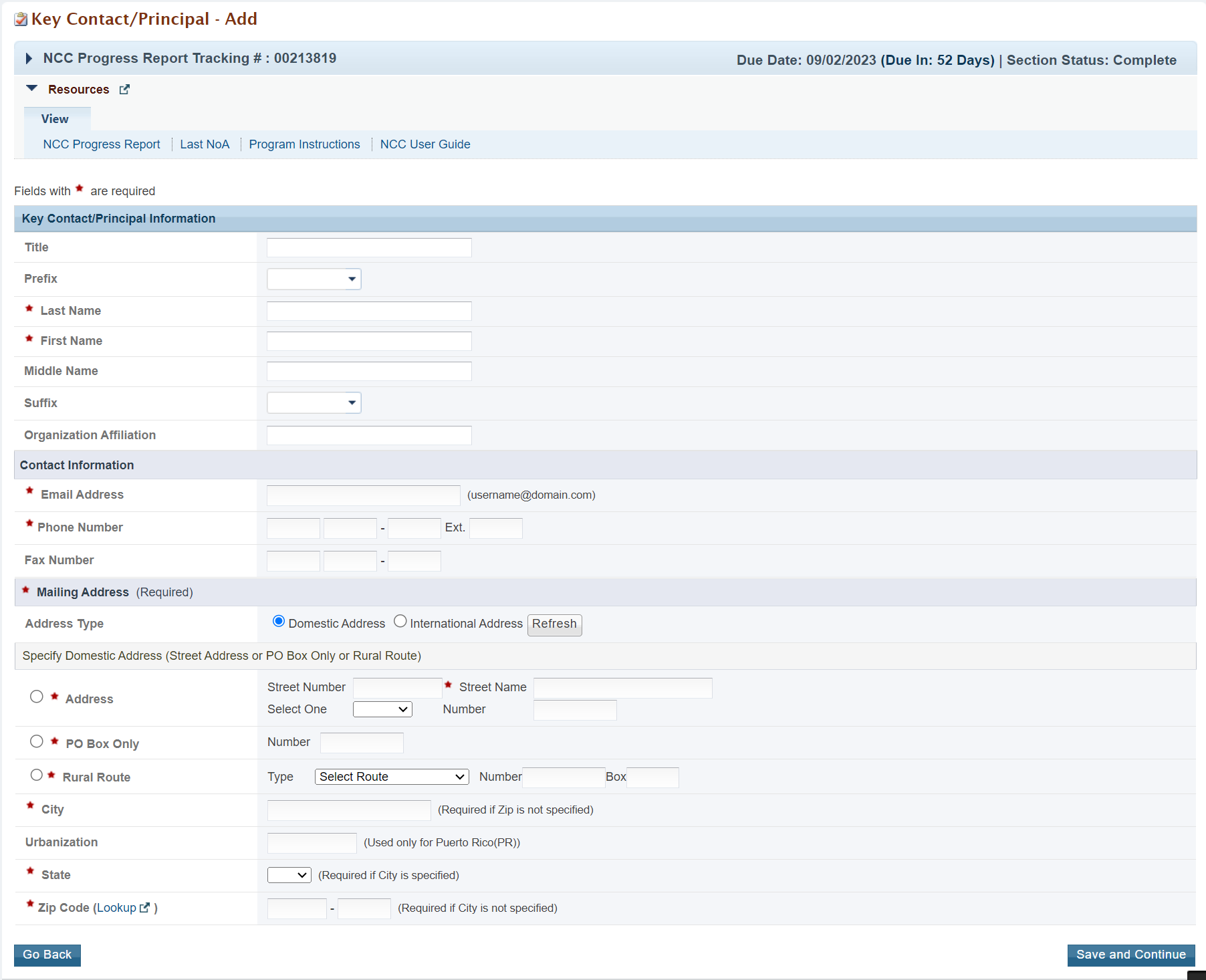
Task: Click the Last Name input field
Action: click(369, 312)
